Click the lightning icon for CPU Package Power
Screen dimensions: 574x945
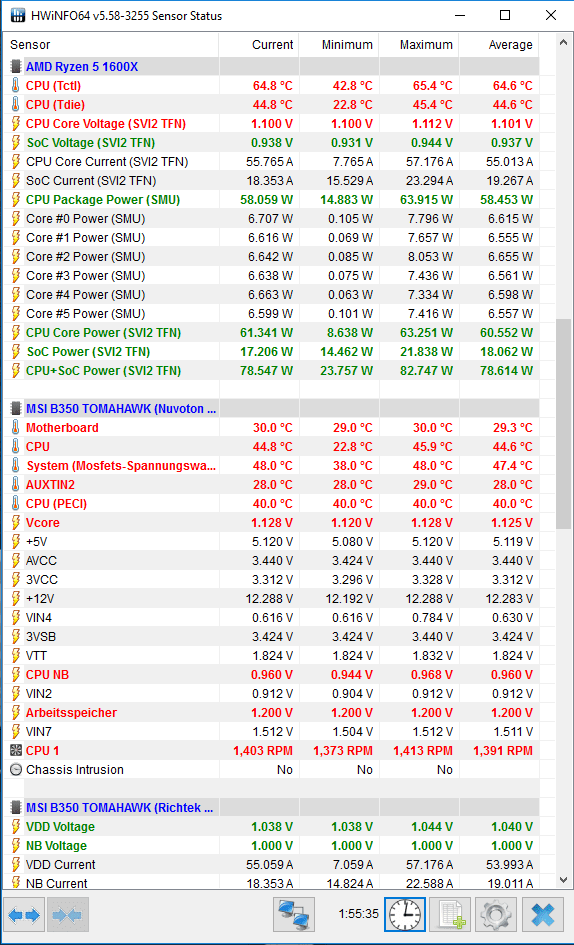coord(16,199)
